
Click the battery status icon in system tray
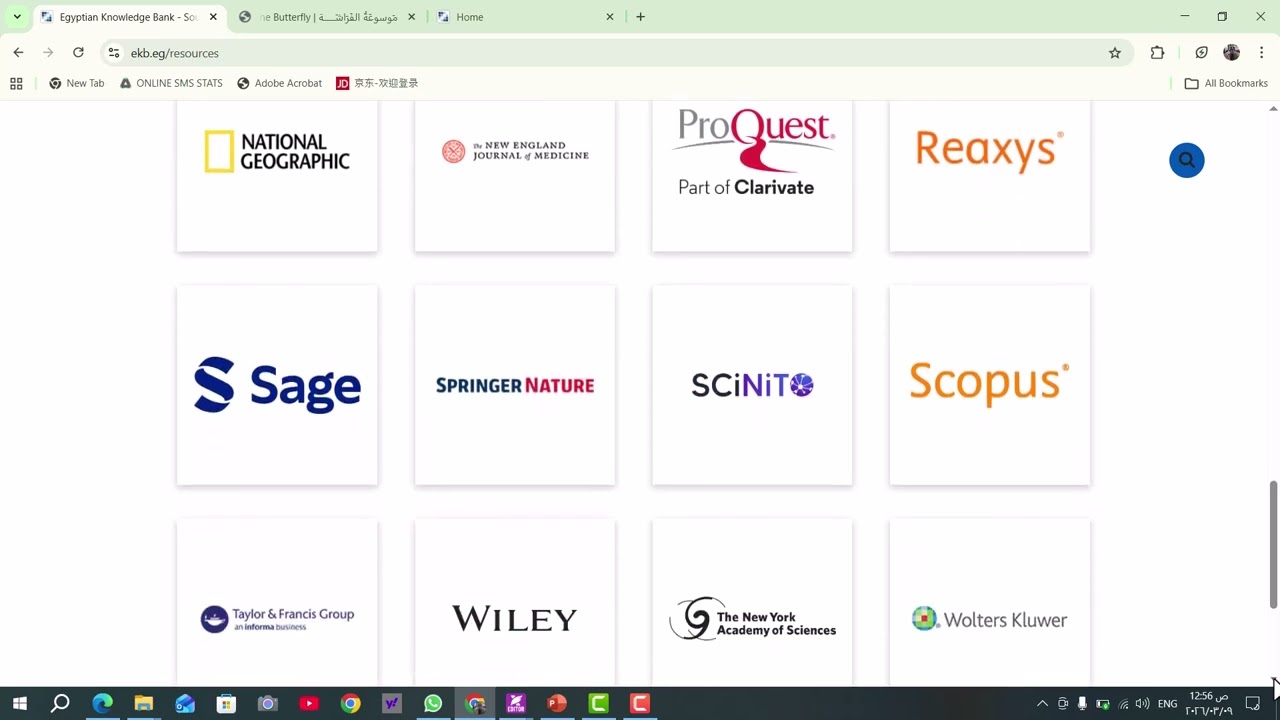click(1103, 704)
